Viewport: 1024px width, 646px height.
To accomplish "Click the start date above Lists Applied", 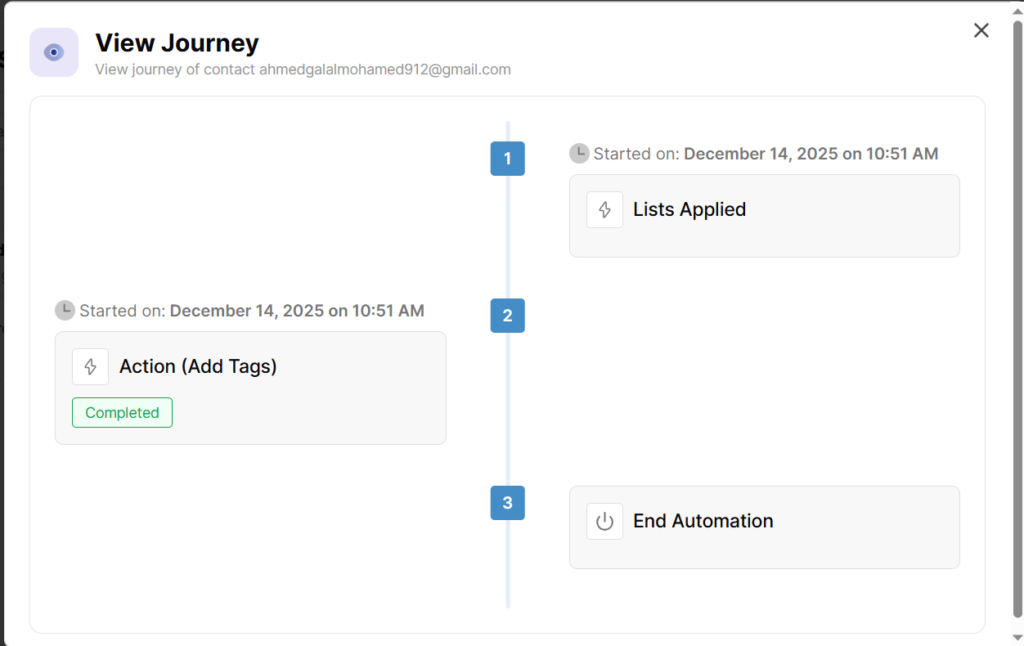I will 810,154.
